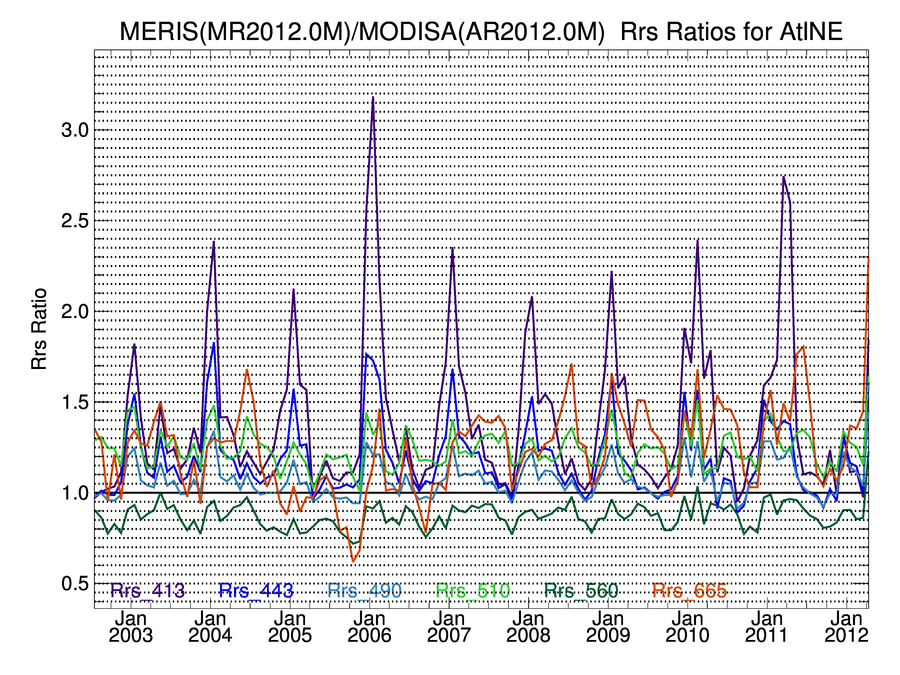Click the highest Rrs_413 peak near Jan 2006
The width and height of the screenshot is (900, 675).
pyautogui.click(x=373, y=98)
